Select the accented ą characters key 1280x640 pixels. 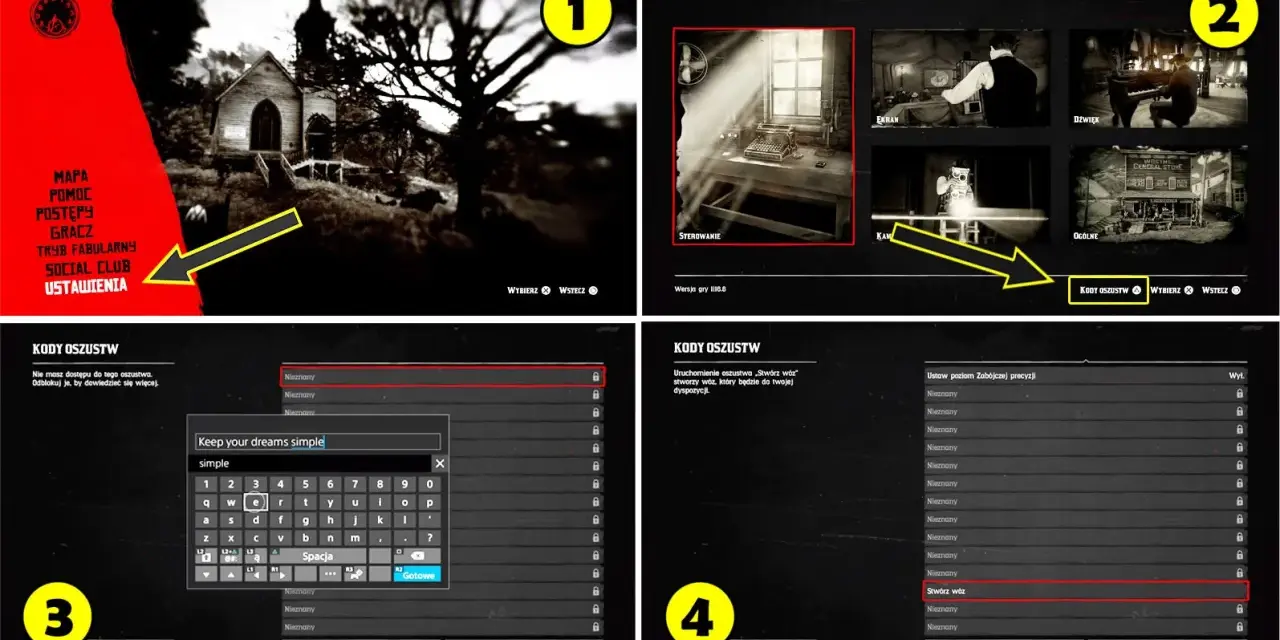[256, 556]
